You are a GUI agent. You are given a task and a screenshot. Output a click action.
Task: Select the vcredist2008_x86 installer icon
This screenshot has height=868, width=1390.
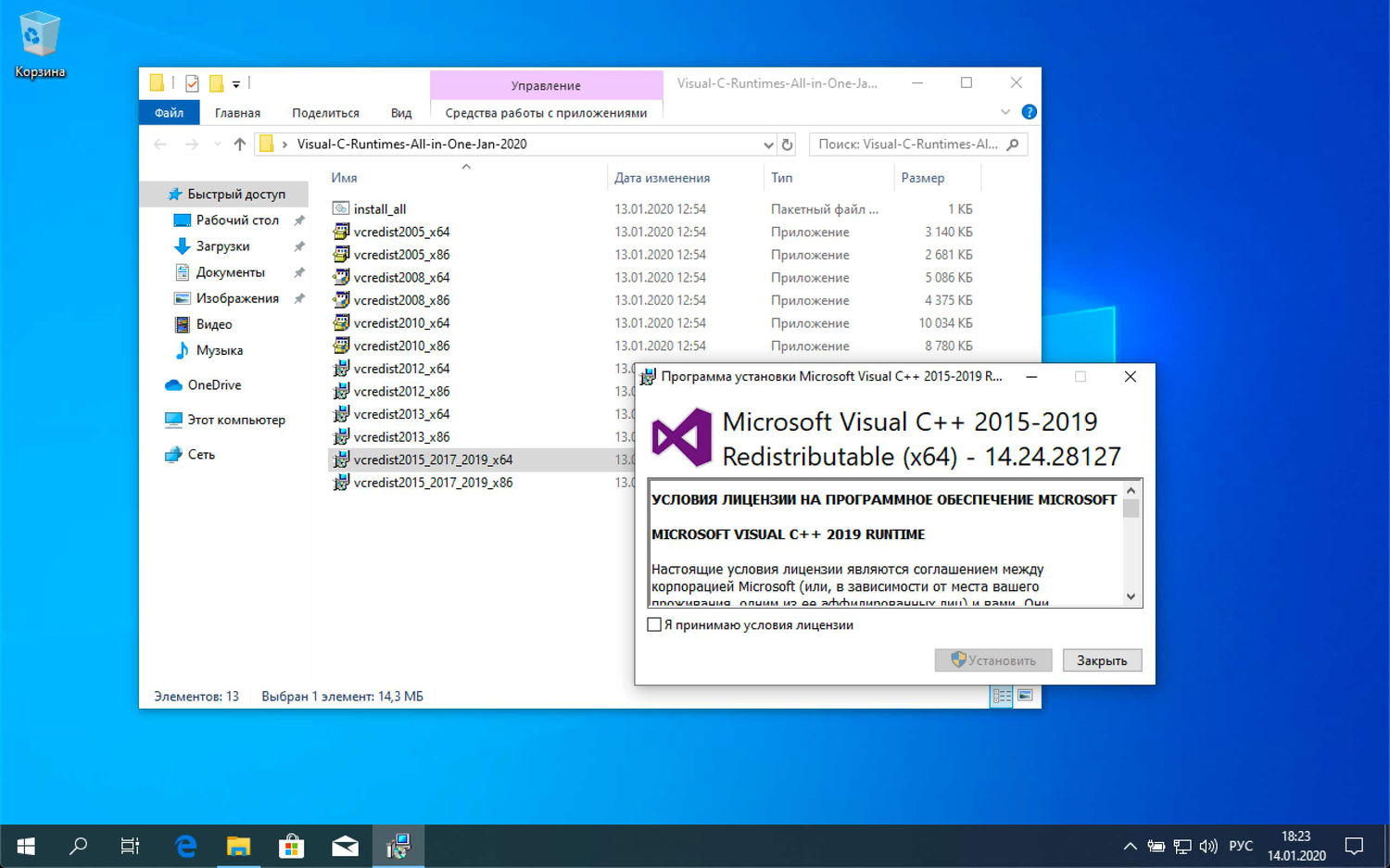pyautogui.click(x=341, y=300)
